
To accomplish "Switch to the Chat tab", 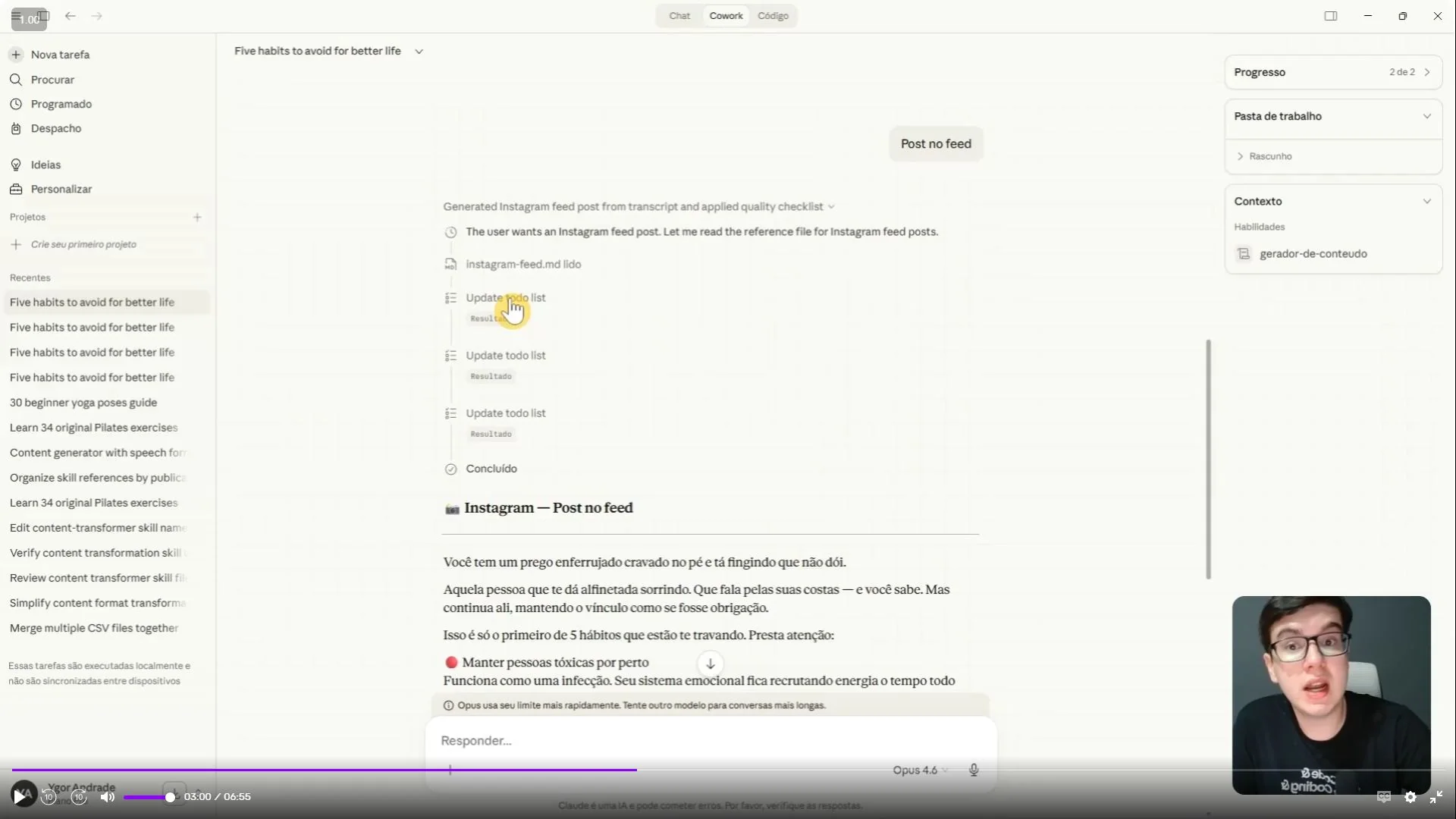I will pyautogui.click(x=679, y=16).
